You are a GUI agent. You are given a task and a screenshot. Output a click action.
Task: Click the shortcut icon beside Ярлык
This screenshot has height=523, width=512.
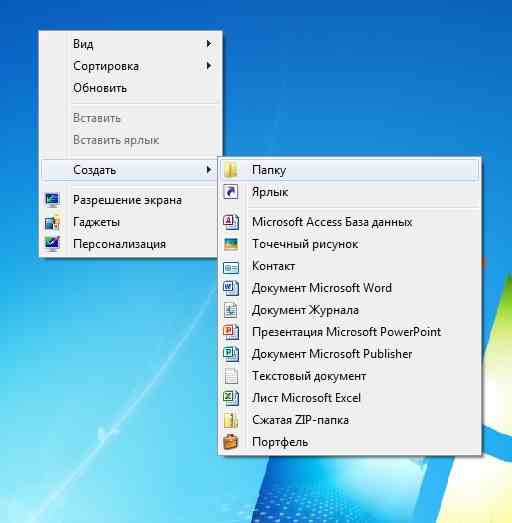click(231, 192)
